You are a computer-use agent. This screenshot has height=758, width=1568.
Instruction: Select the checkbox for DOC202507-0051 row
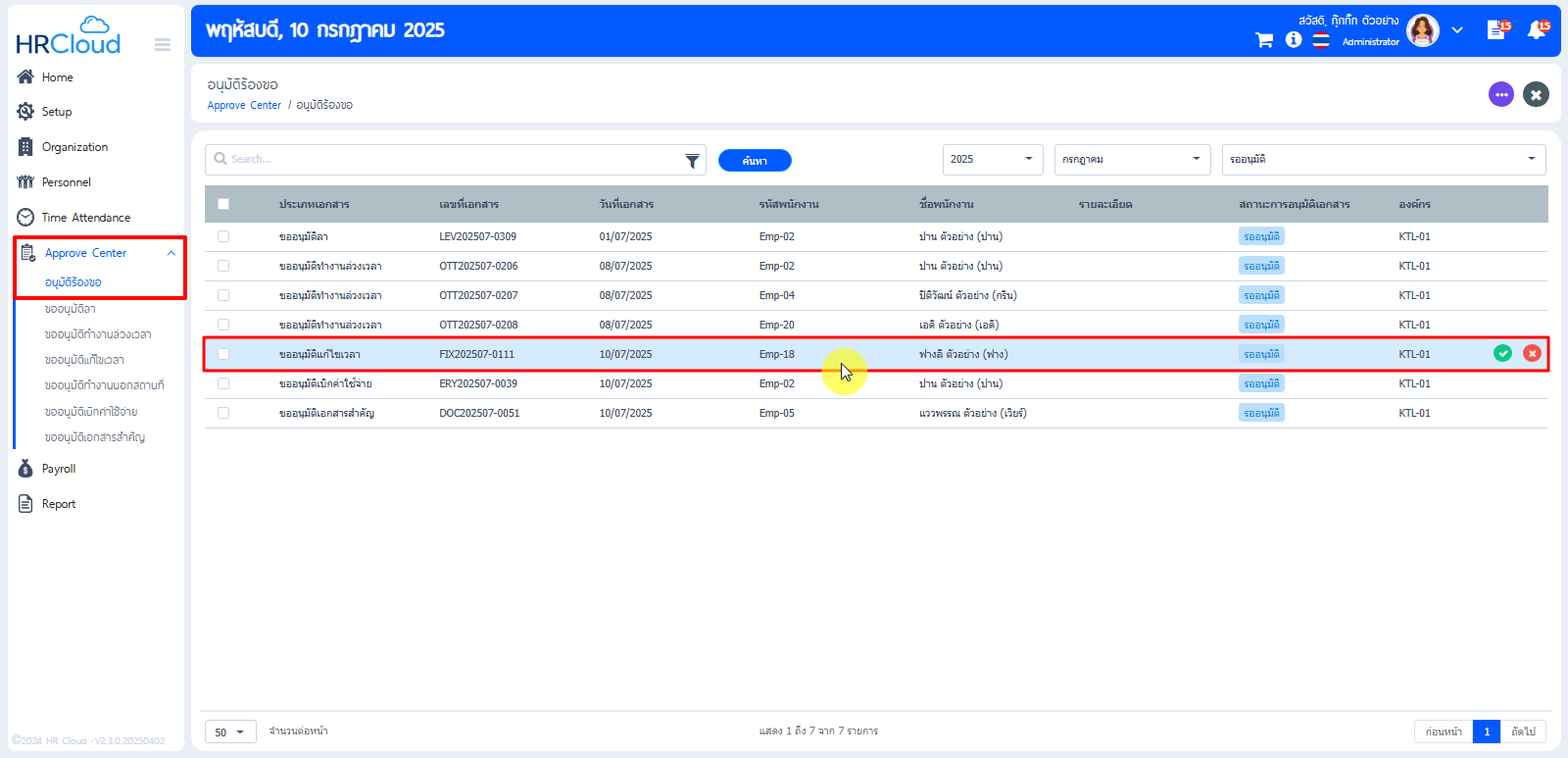pos(223,413)
